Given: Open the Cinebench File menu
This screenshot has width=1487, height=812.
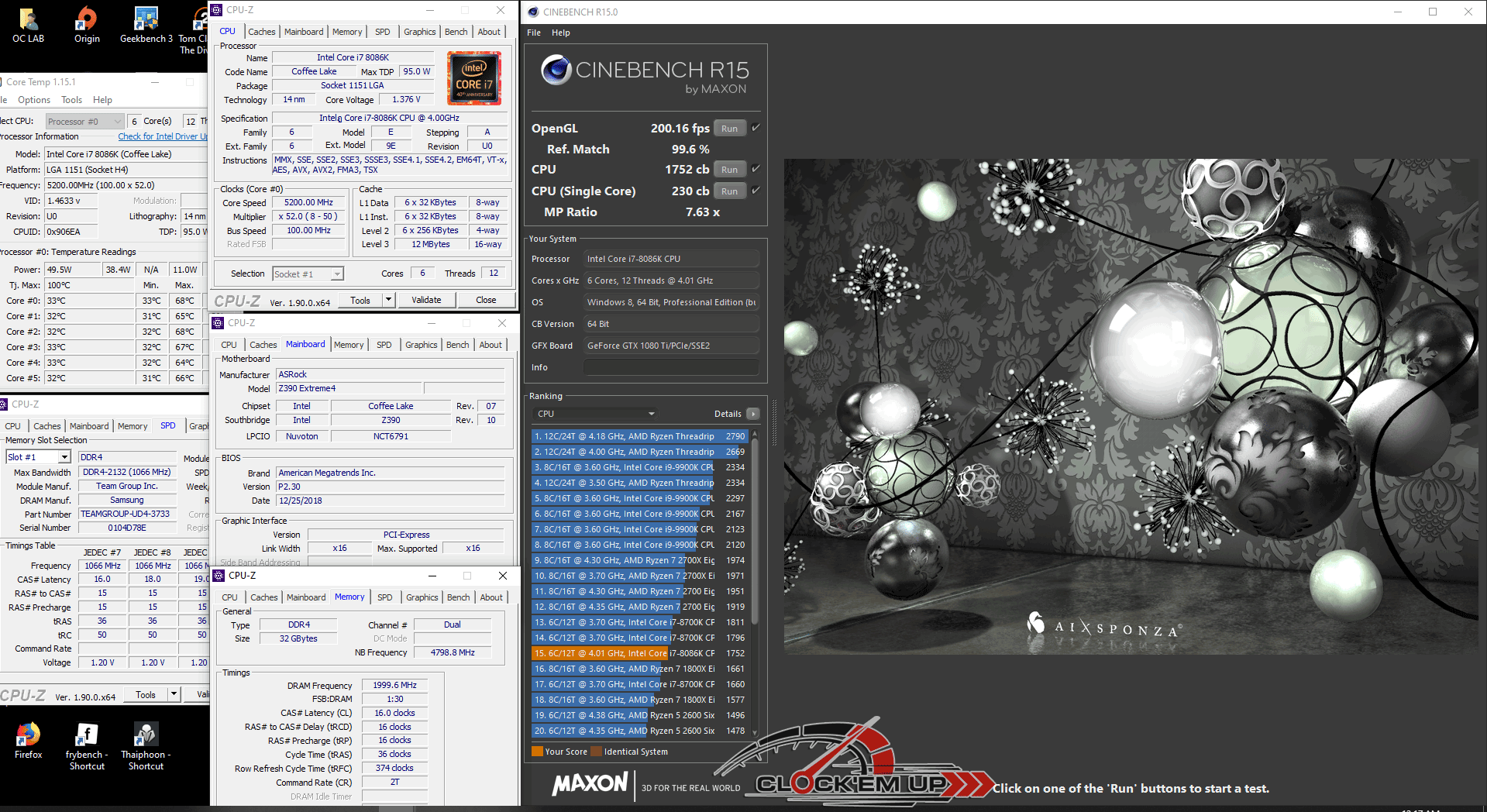Looking at the screenshot, I should 534,33.
